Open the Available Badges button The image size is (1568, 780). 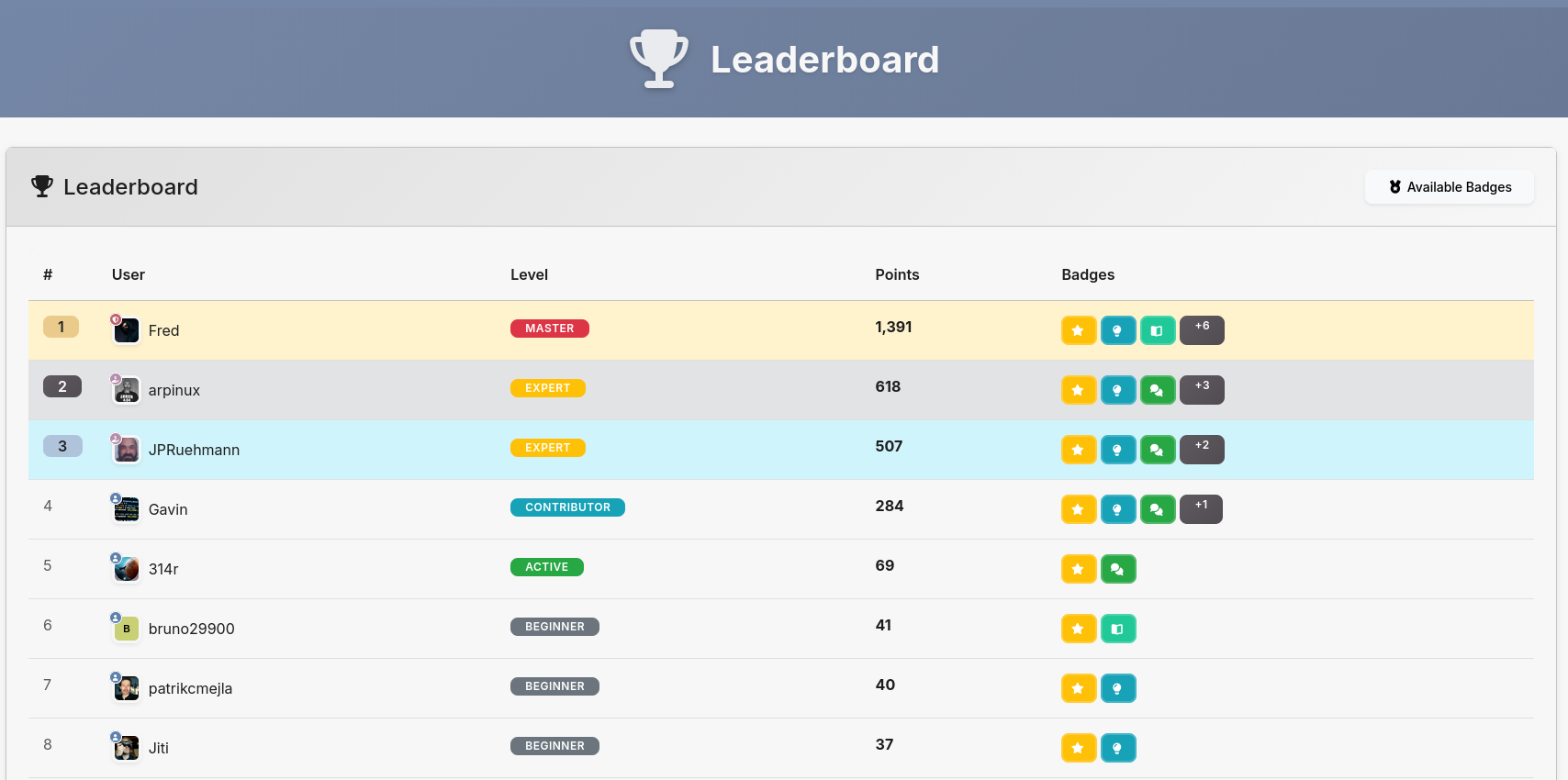[x=1449, y=187]
